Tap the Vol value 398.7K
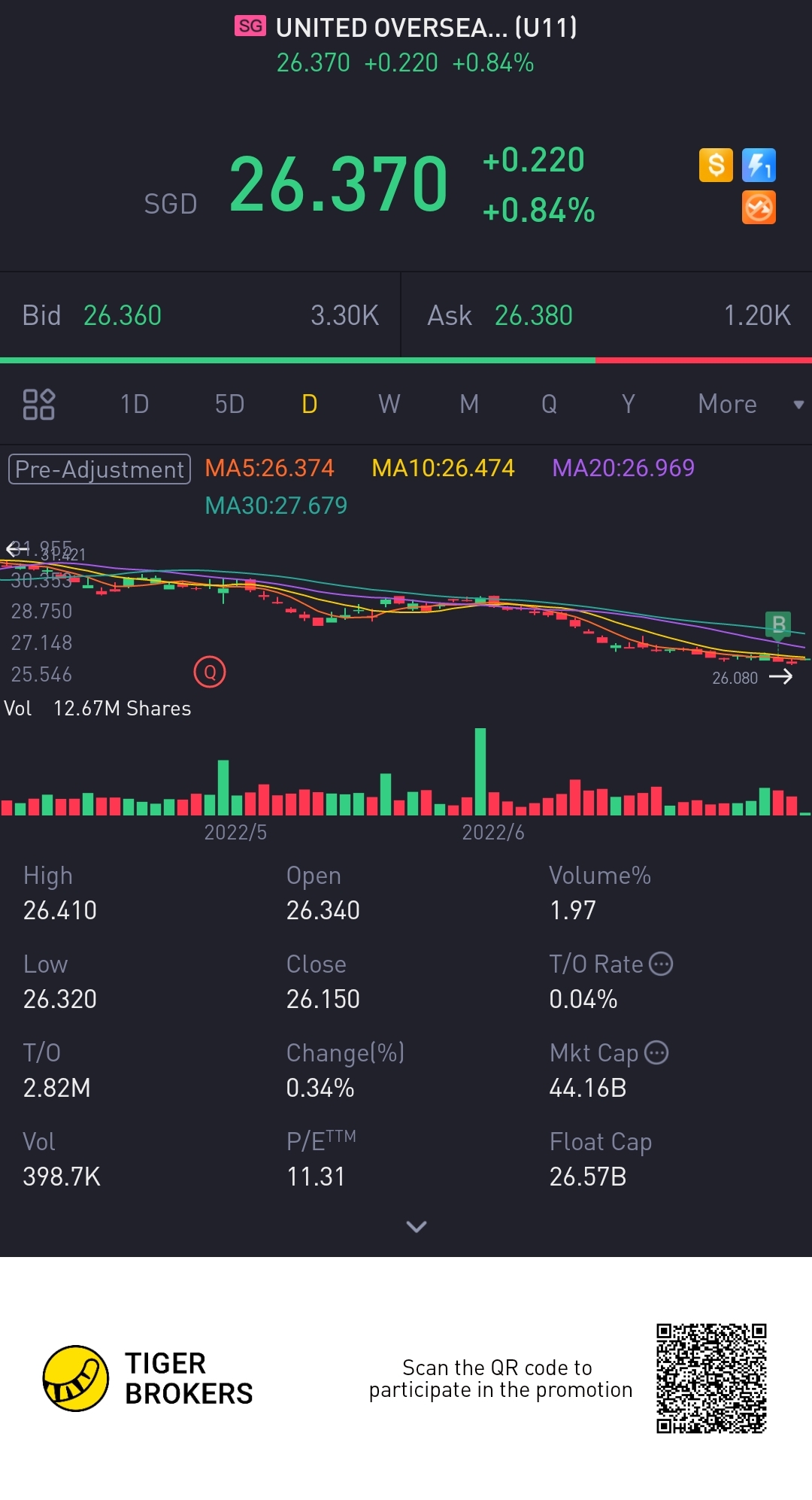This screenshot has width=812, height=1500. coord(62,1177)
